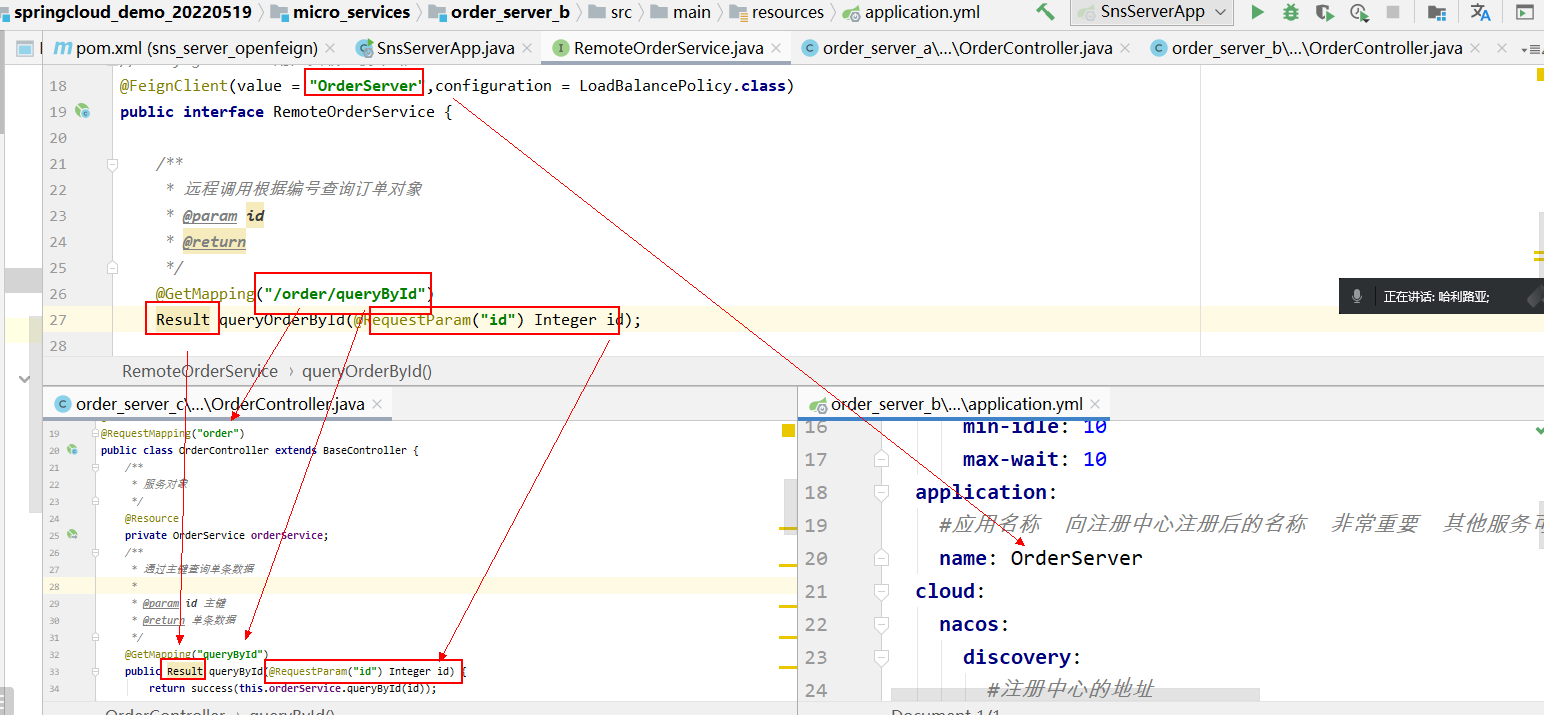Image resolution: width=1544 pixels, height=715 pixels.
Task: Run SnsServerApp with the green play icon
Action: [1258, 13]
